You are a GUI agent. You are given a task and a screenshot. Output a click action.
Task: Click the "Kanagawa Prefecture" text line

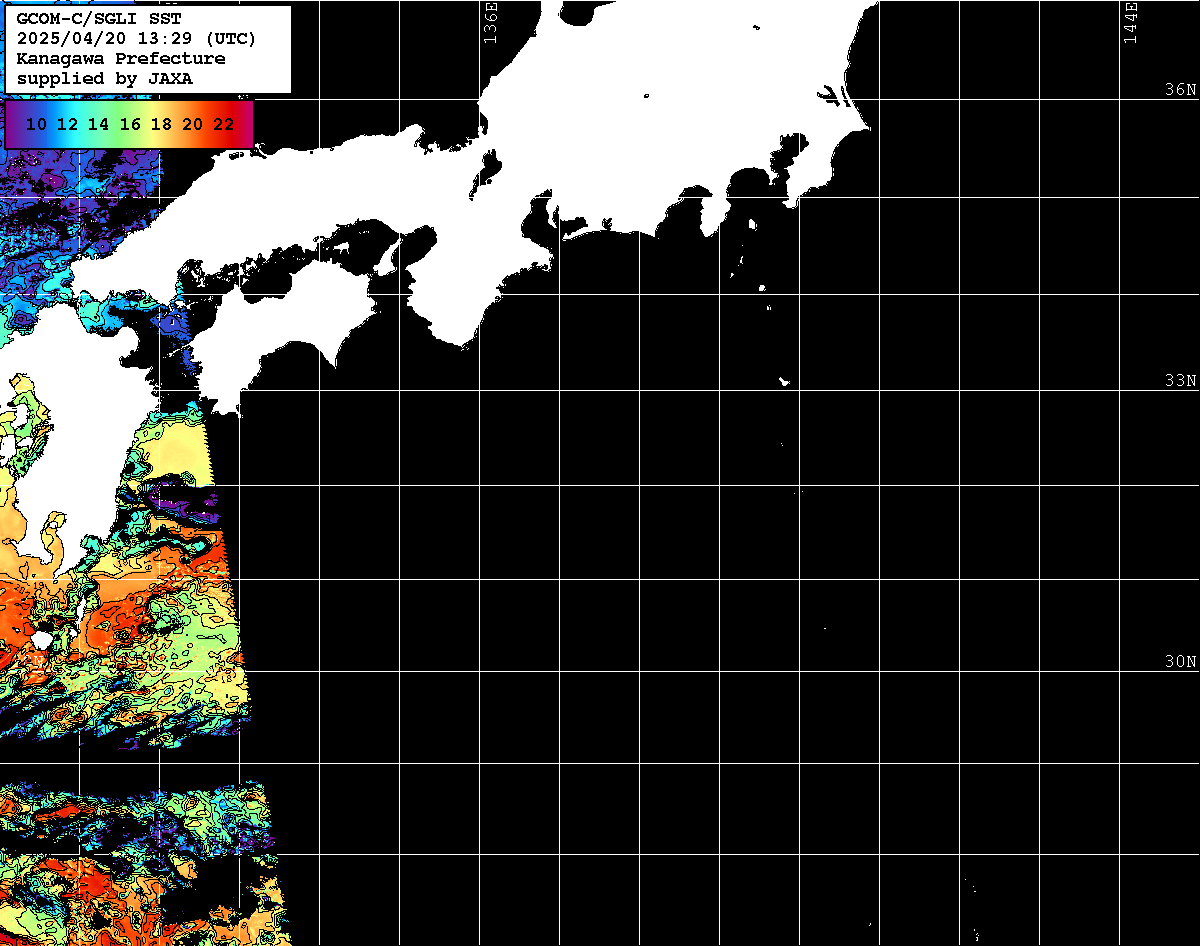coord(122,59)
